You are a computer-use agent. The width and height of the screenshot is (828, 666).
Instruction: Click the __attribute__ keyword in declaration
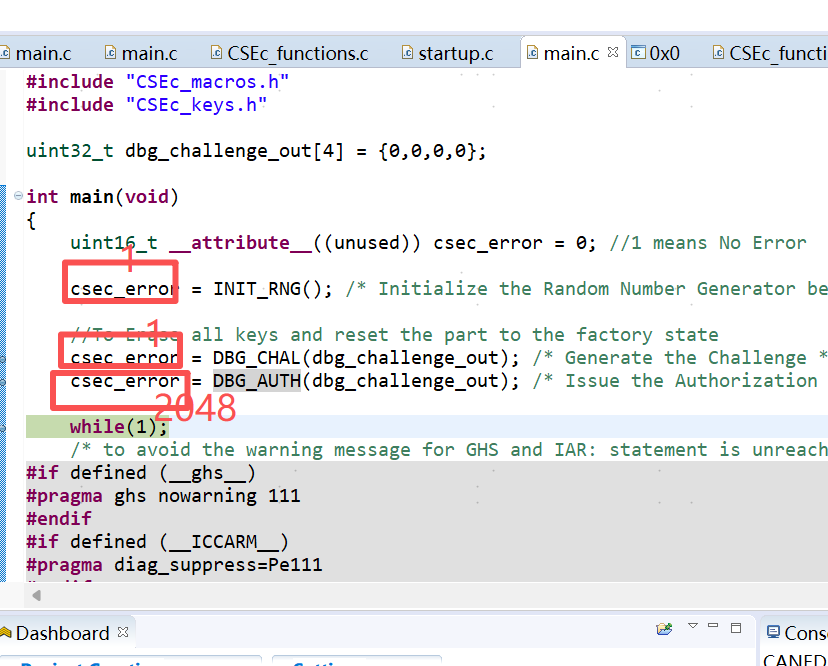click(240, 243)
